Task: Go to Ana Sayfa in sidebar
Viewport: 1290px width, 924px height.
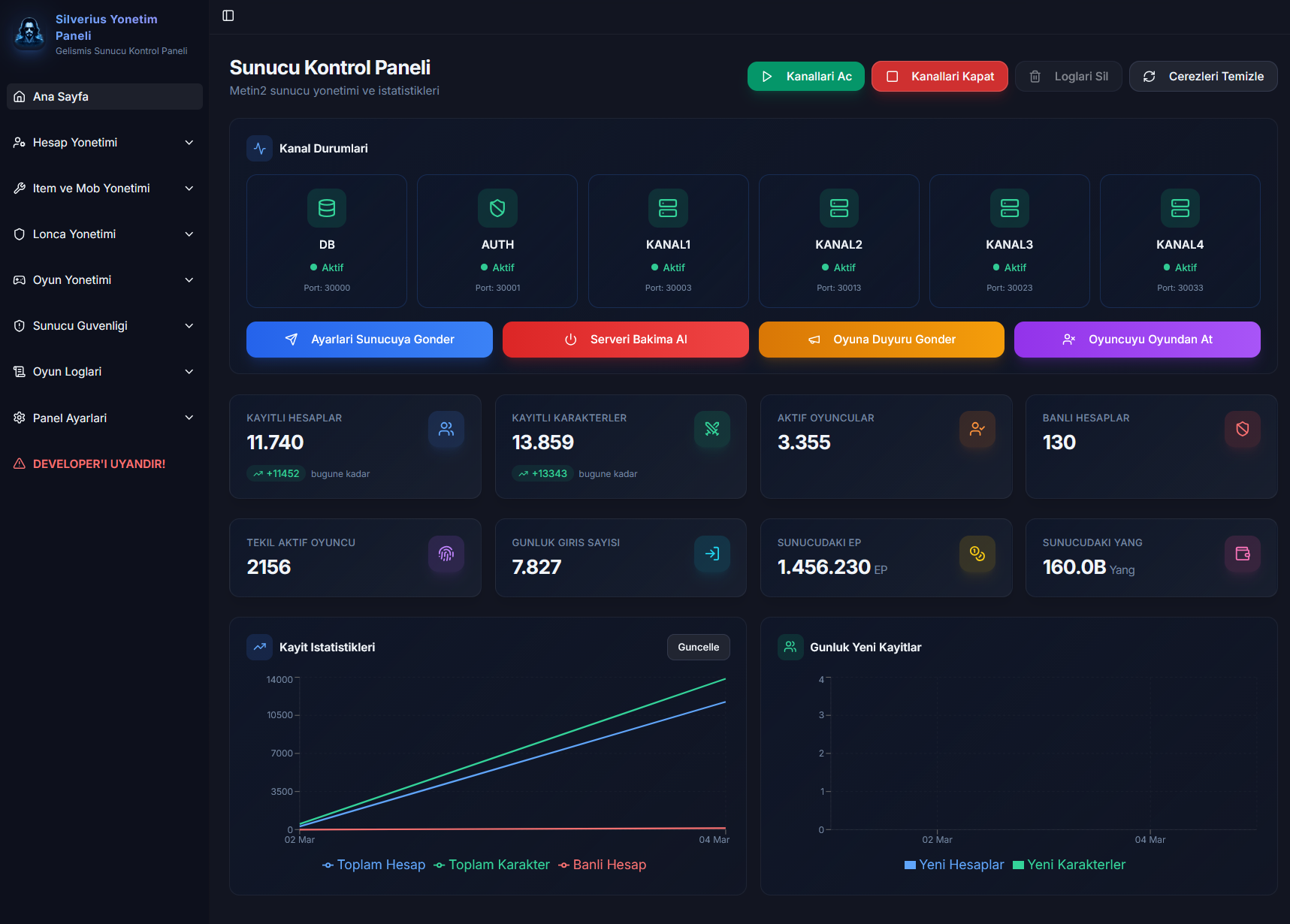Action: pos(104,97)
